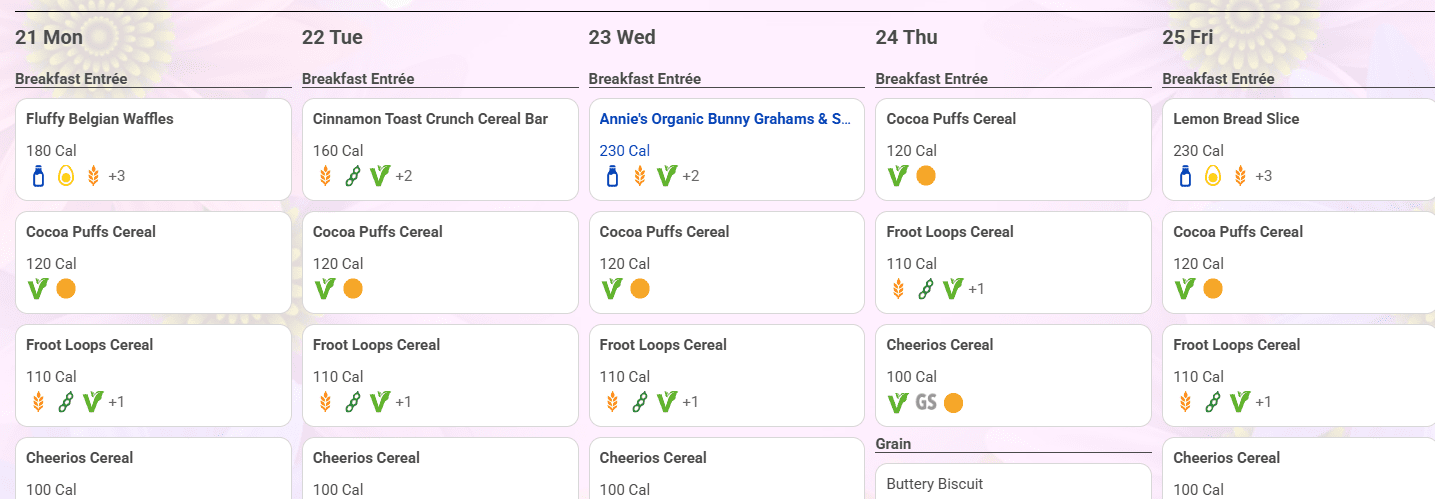Click milk allergen icon on Fluffy Belgian Waffles
Image resolution: width=1435 pixels, height=499 pixels.
38,176
